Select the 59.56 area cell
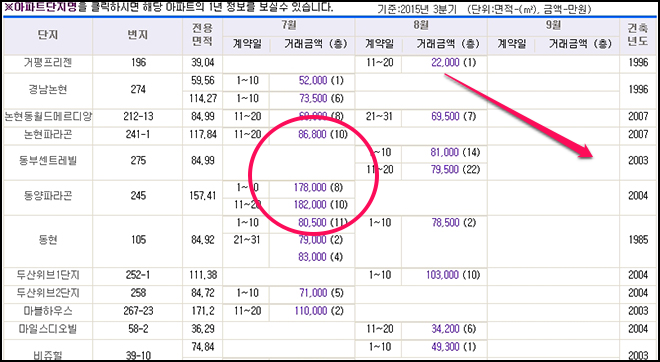The width and height of the screenshot is (660, 362). coord(202,81)
